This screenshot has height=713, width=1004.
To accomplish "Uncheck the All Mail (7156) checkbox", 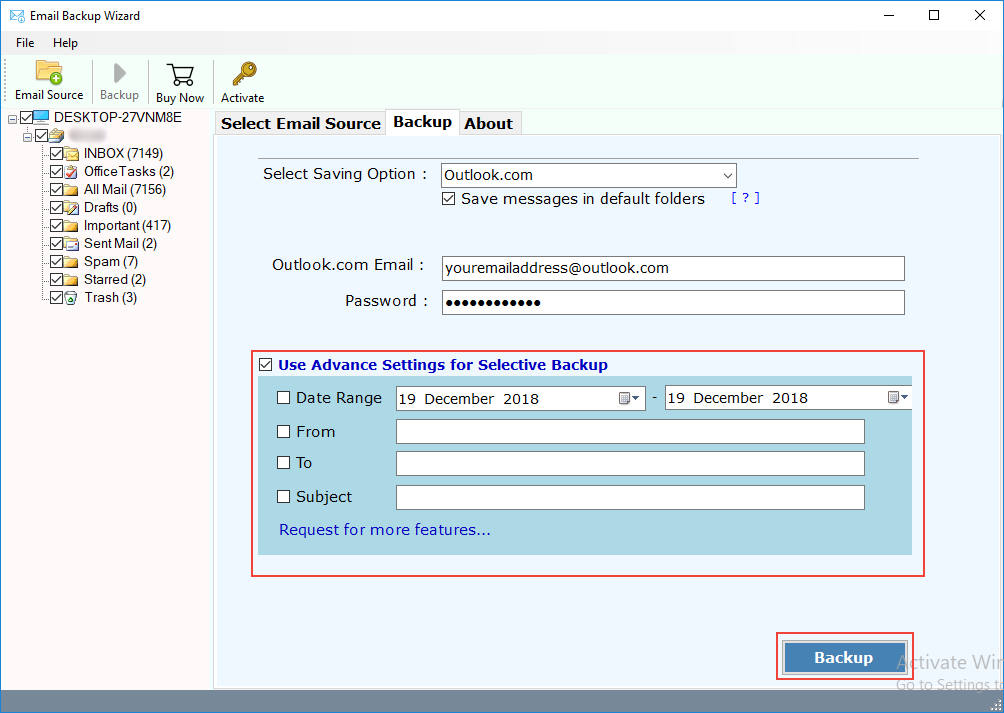I will click(x=56, y=189).
